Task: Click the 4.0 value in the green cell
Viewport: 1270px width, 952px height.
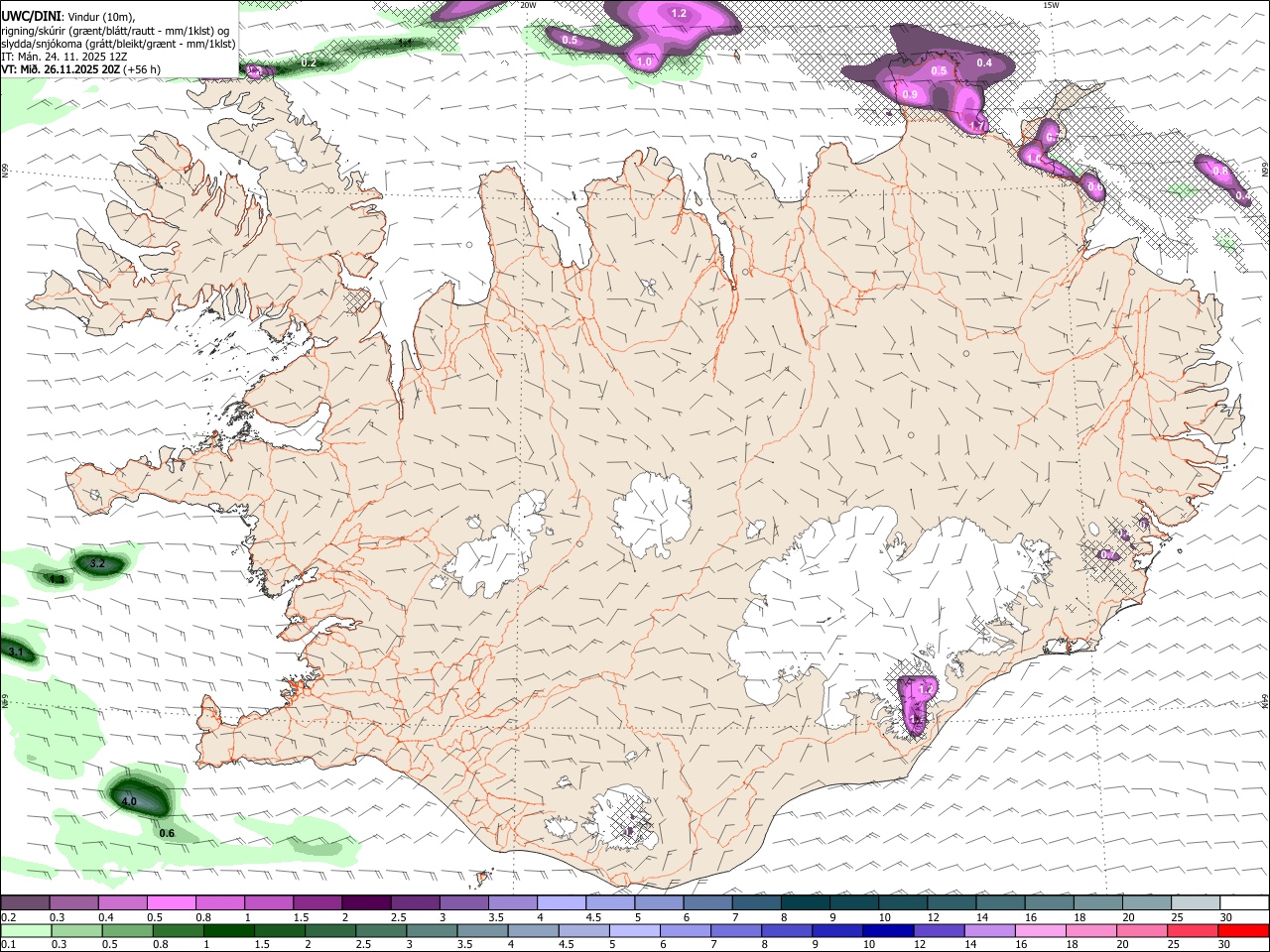Action: [x=129, y=800]
